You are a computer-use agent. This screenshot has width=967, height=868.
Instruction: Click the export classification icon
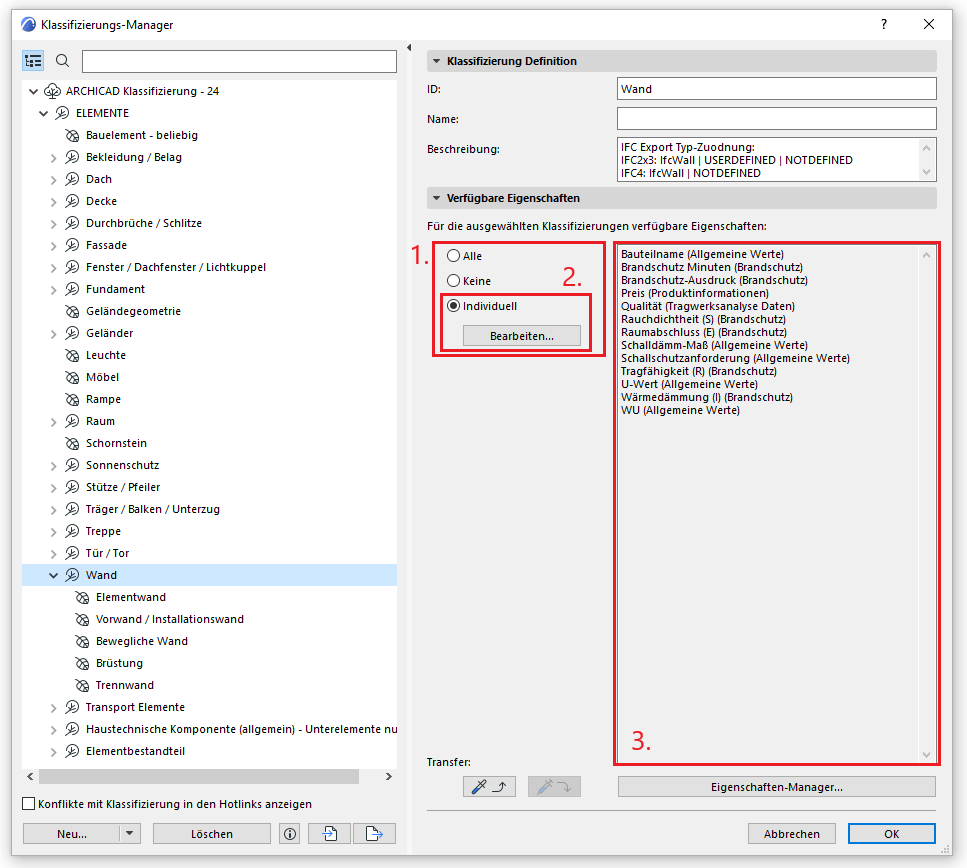[x=375, y=833]
